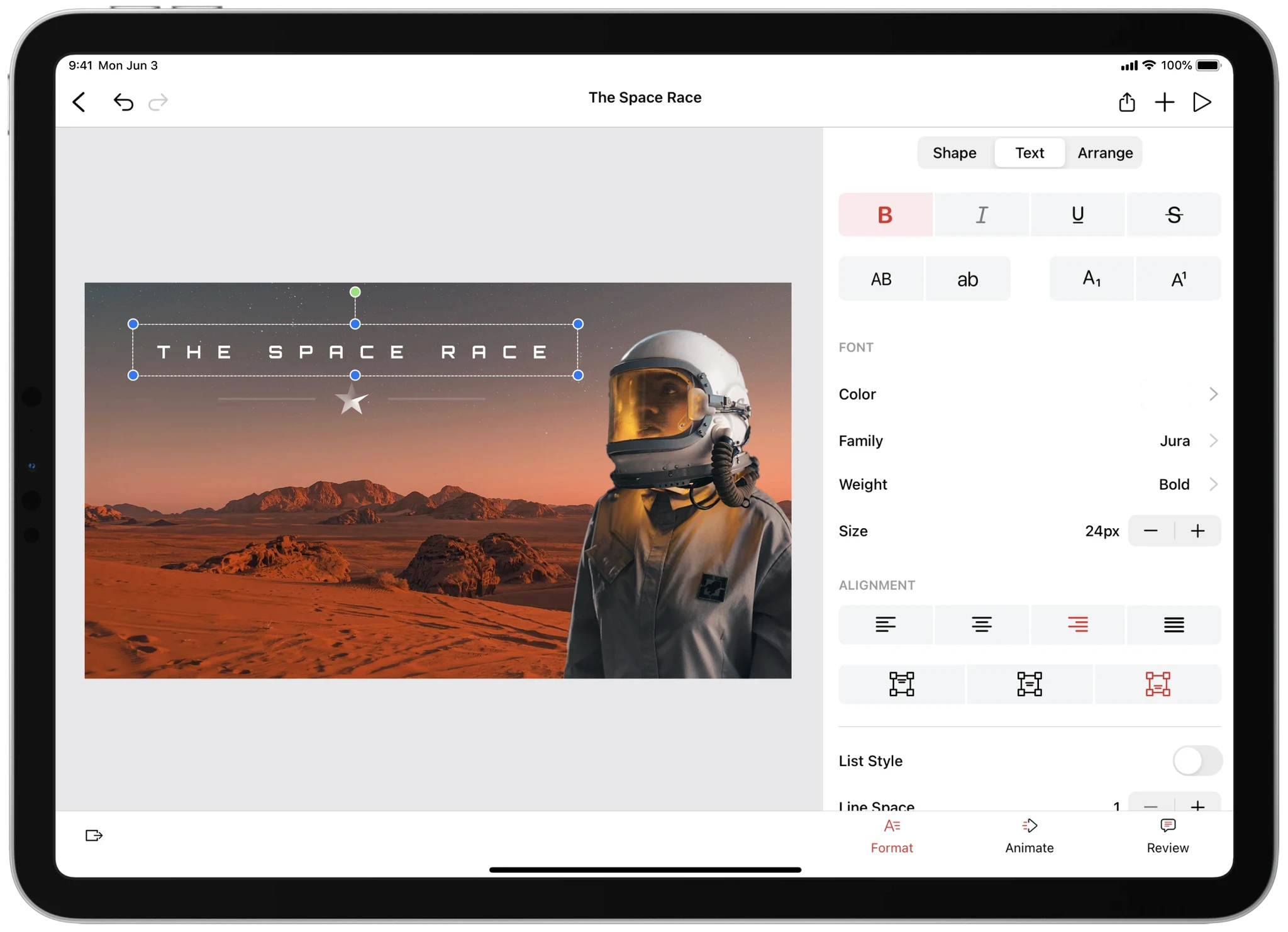Open the Animate panel
Viewport: 1288px width, 932px height.
[x=1029, y=836]
